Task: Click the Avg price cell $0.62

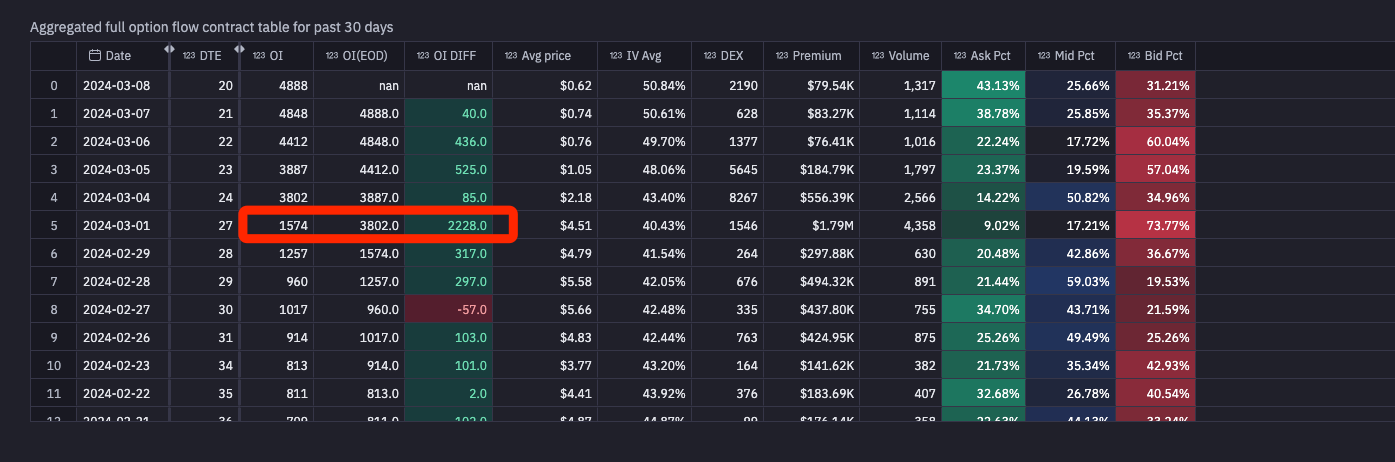Action: [x=546, y=86]
